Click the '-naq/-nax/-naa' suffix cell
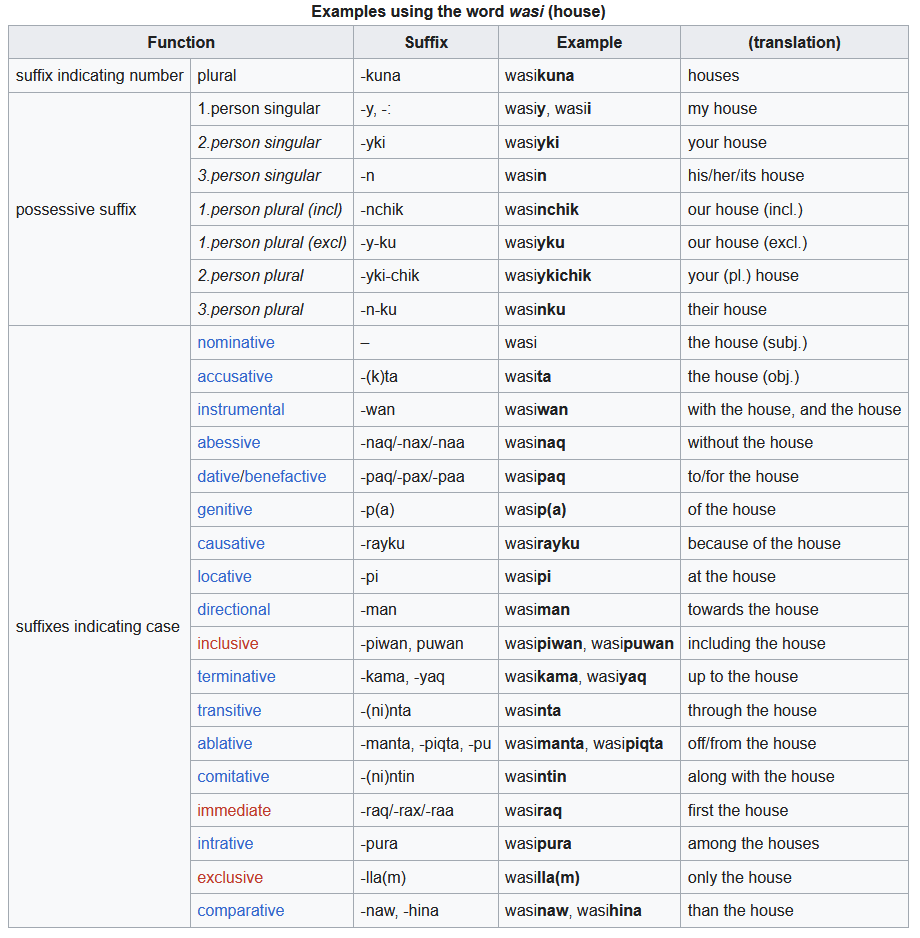The height and width of the screenshot is (938, 920). tap(426, 443)
